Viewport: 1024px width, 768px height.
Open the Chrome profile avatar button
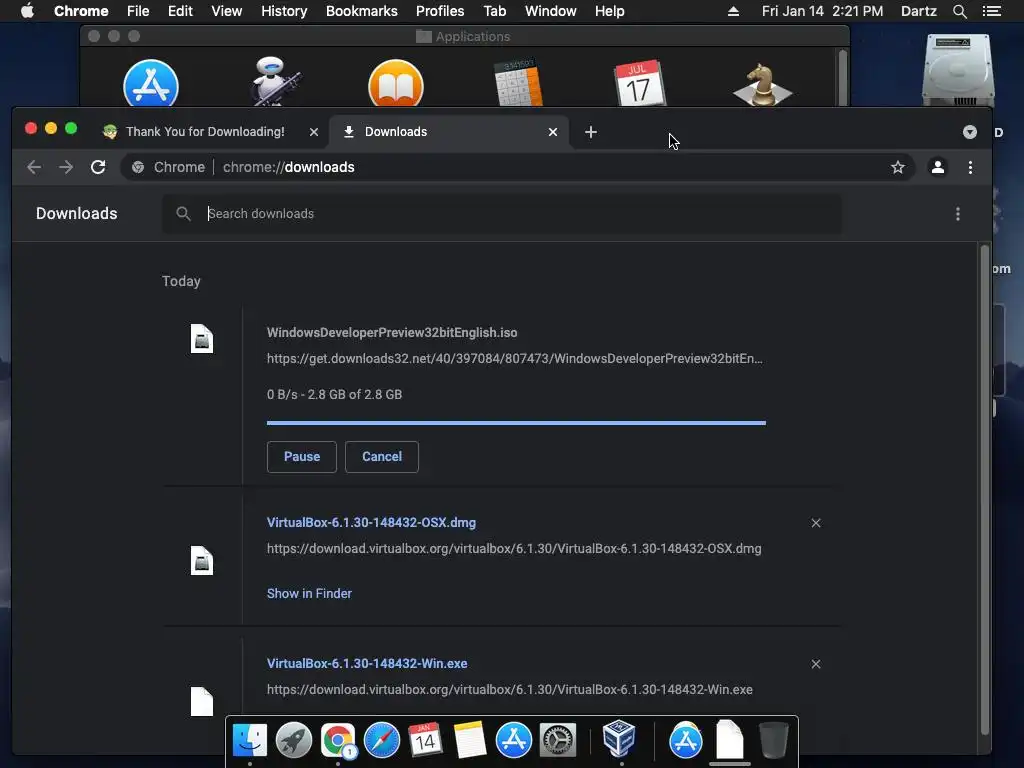[x=938, y=167]
